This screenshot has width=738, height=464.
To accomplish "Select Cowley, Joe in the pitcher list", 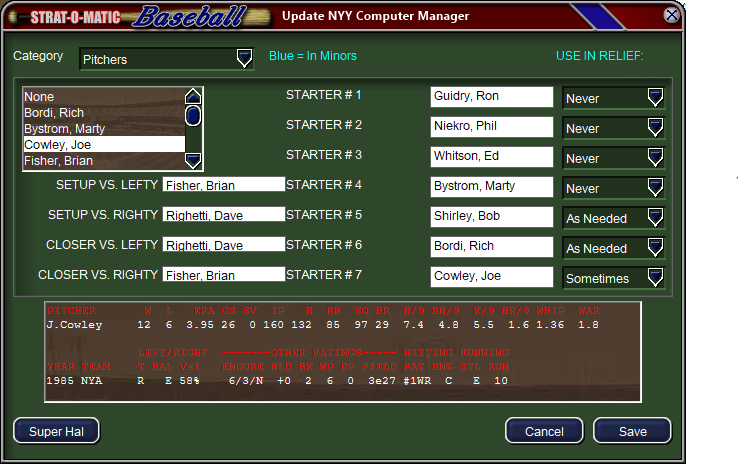I will tap(104, 144).
